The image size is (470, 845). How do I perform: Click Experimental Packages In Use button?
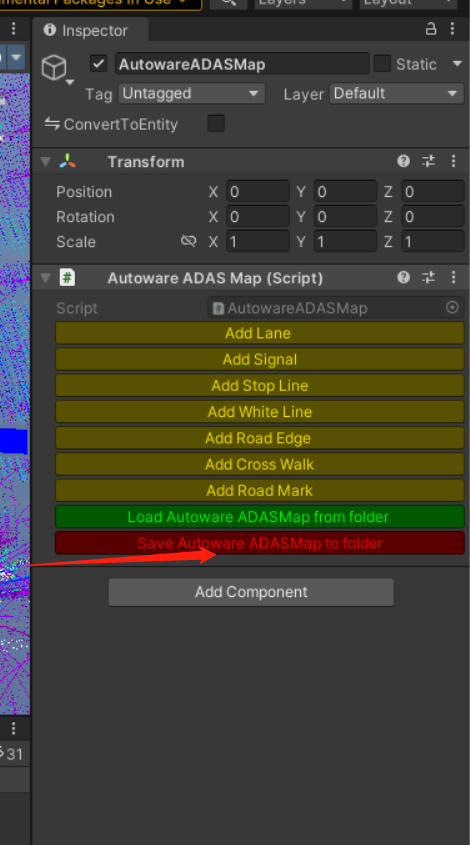pos(101,3)
